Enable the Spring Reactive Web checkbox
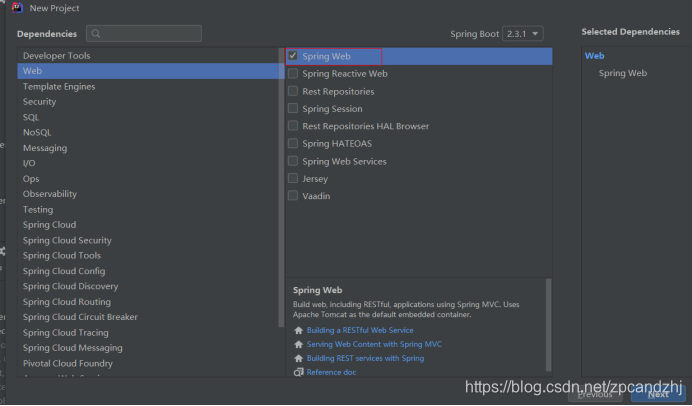Image resolution: width=692 pixels, height=406 pixels. (293, 74)
